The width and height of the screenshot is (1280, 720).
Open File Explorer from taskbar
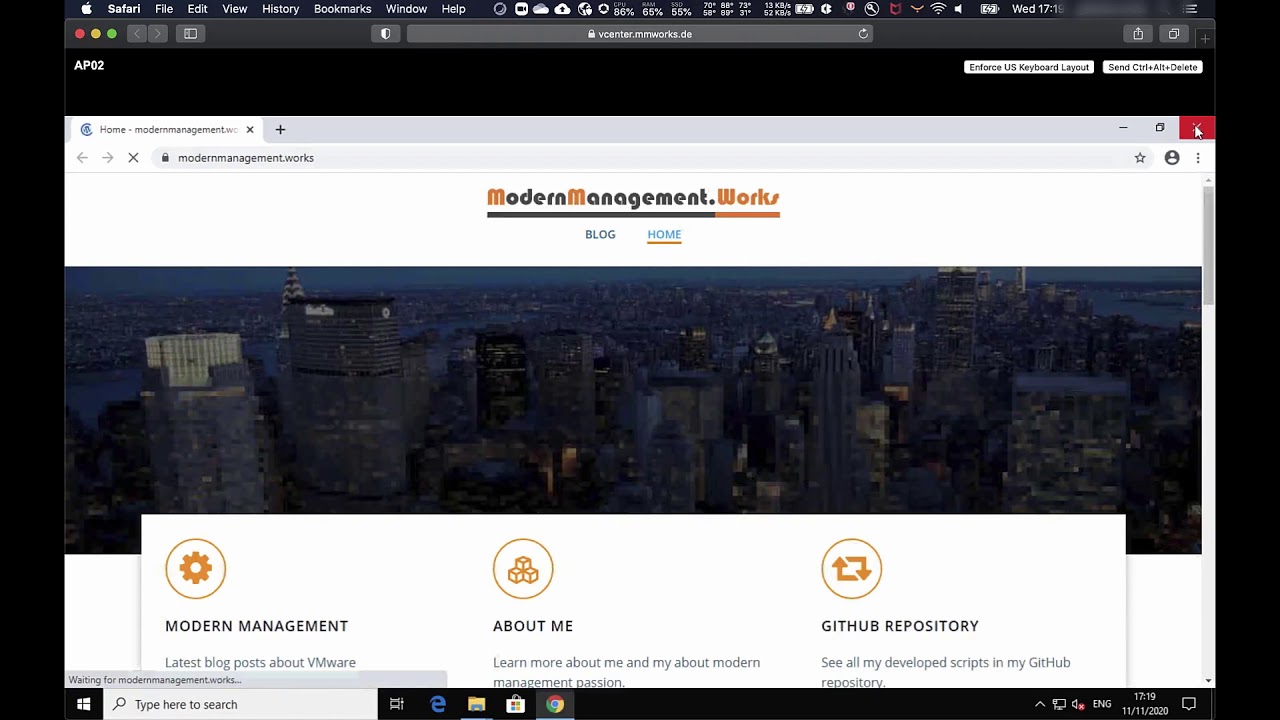477,704
